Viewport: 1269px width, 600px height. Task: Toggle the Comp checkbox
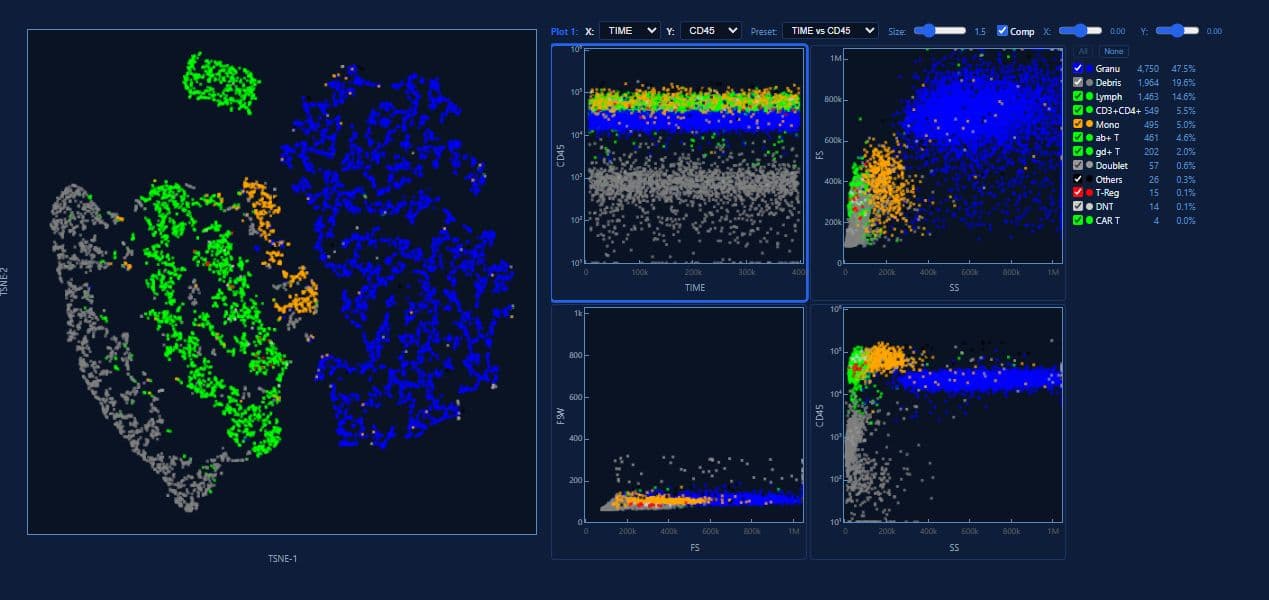pos(1003,30)
